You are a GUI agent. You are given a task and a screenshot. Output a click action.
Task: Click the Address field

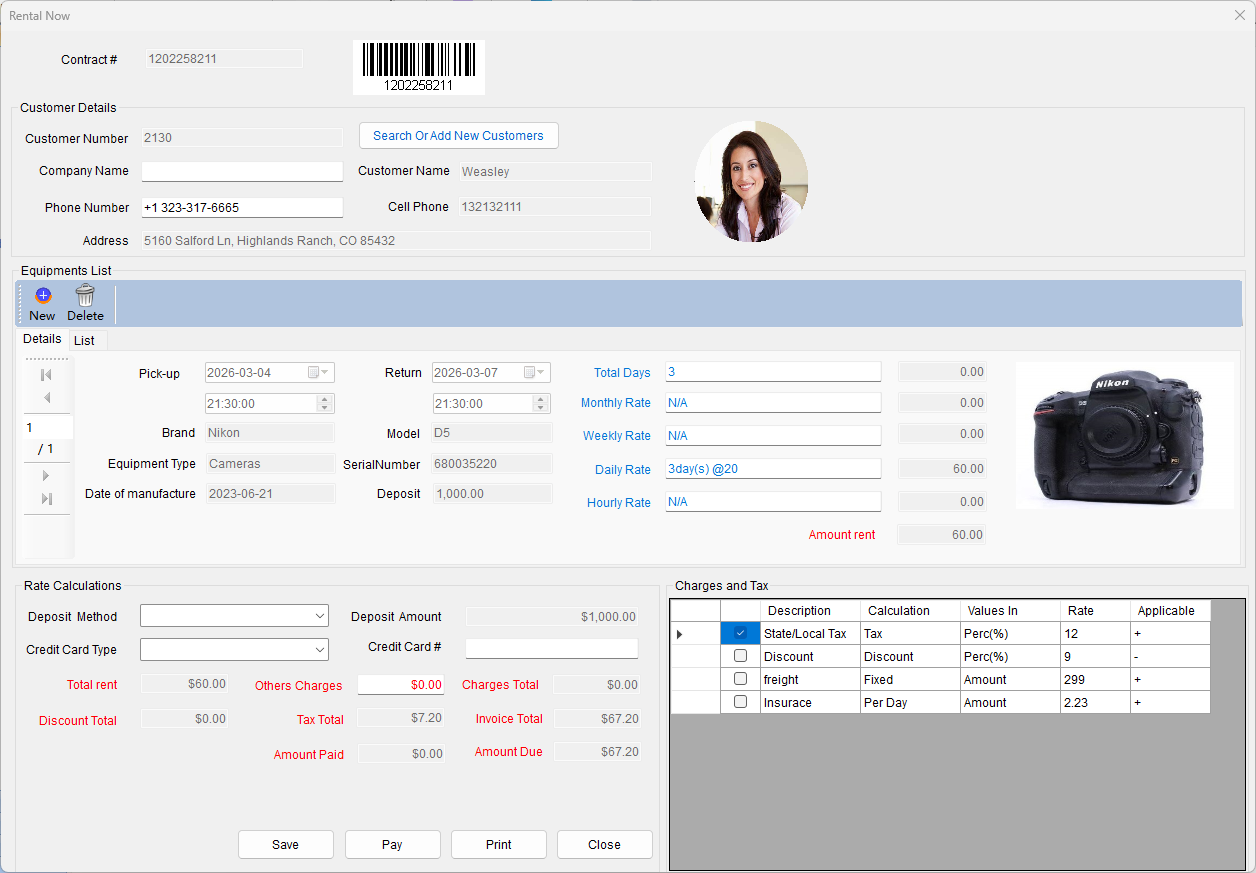(396, 241)
